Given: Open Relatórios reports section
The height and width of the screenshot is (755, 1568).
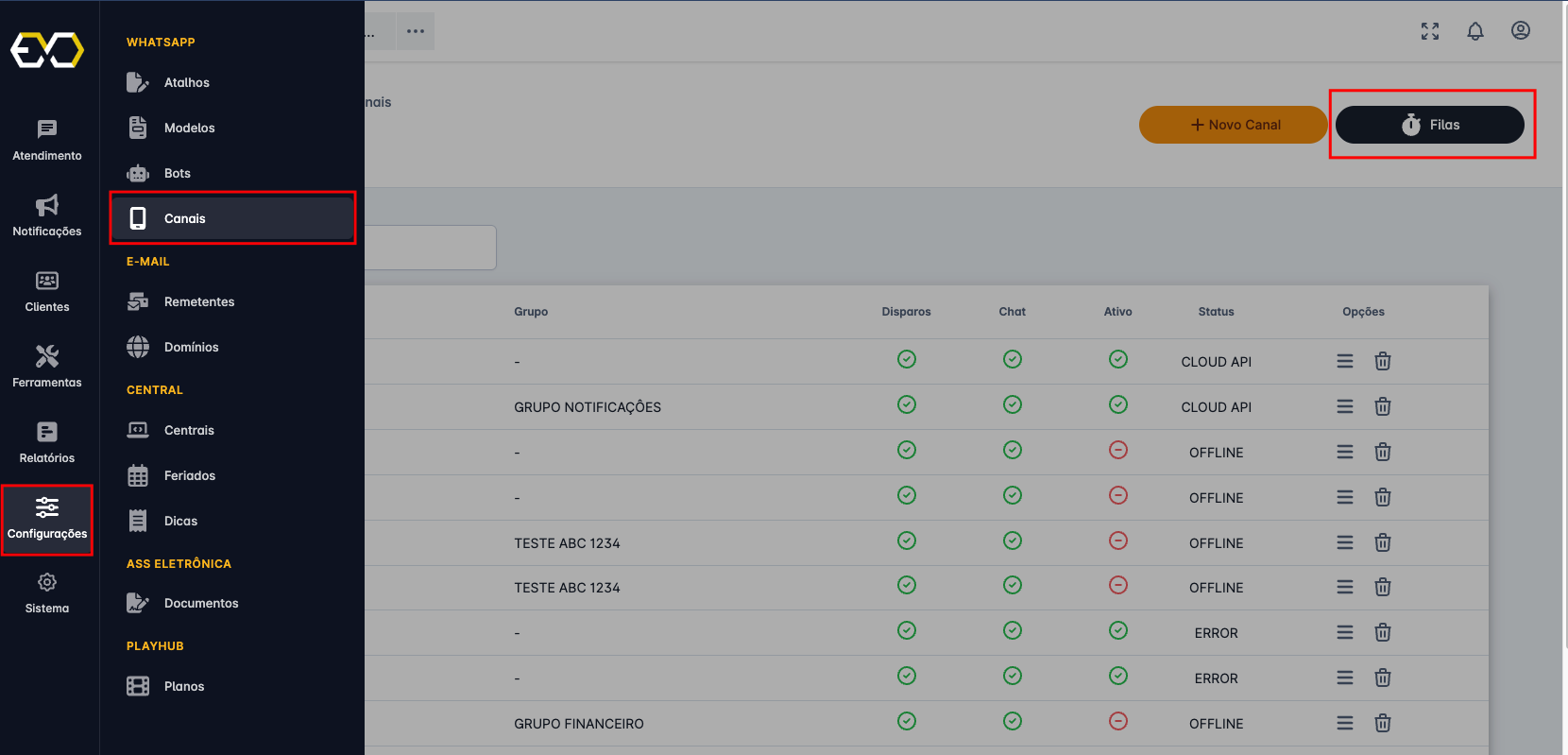Looking at the screenshot, I should tap(47, 442).
